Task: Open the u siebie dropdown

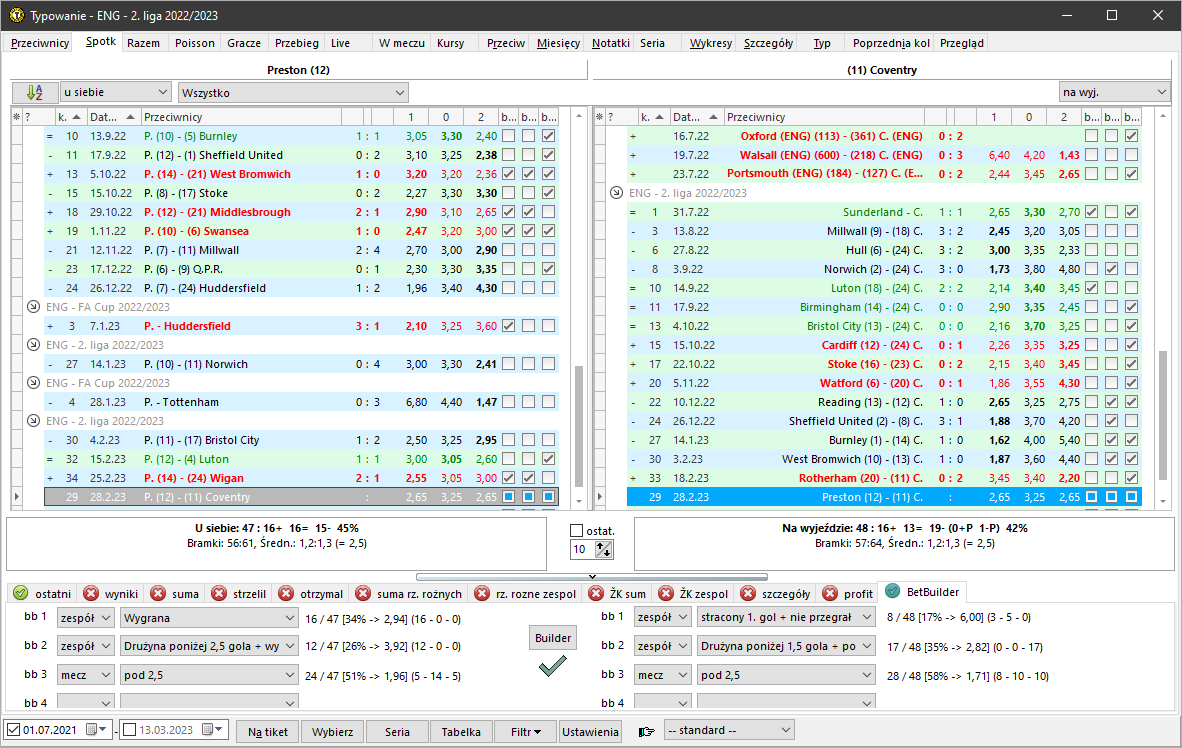Action: point(113,91)
